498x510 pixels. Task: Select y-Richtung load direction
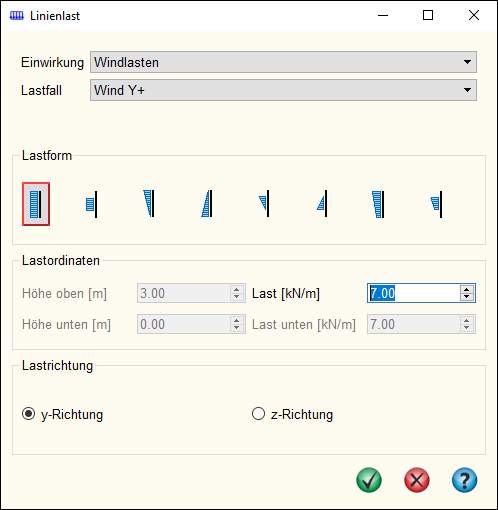pos(62,414)
